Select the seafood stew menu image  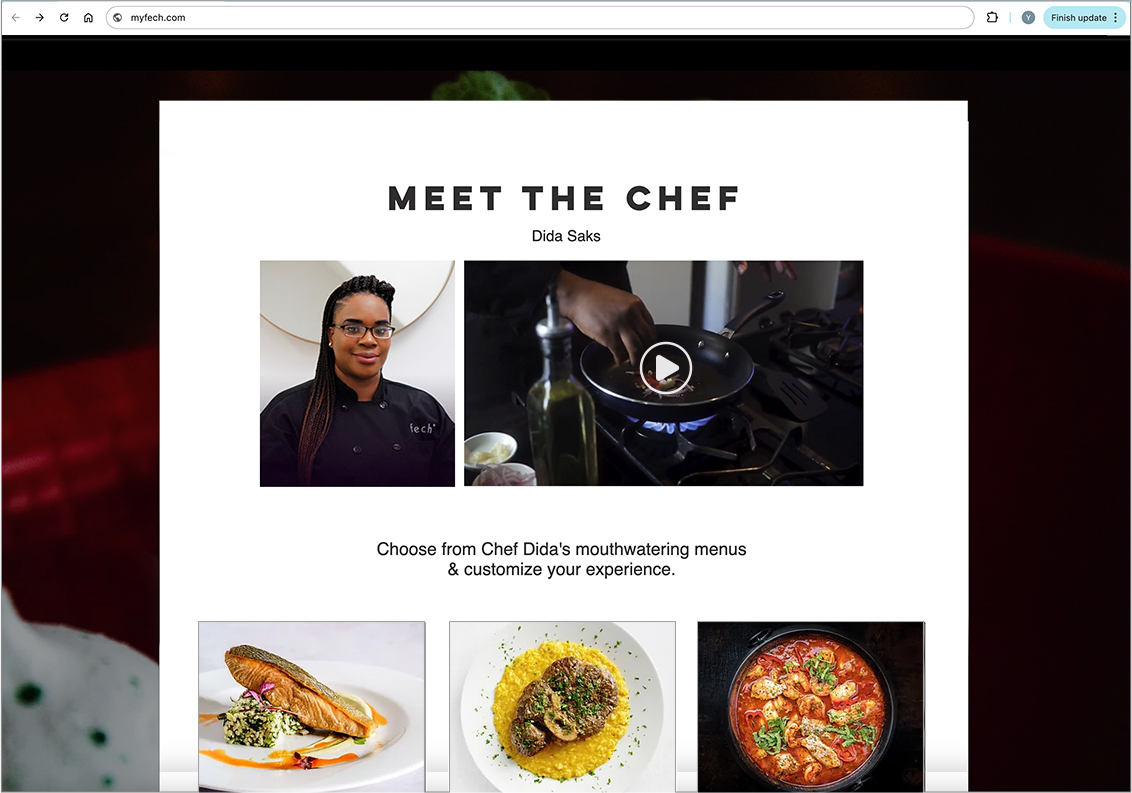[811, 706]
